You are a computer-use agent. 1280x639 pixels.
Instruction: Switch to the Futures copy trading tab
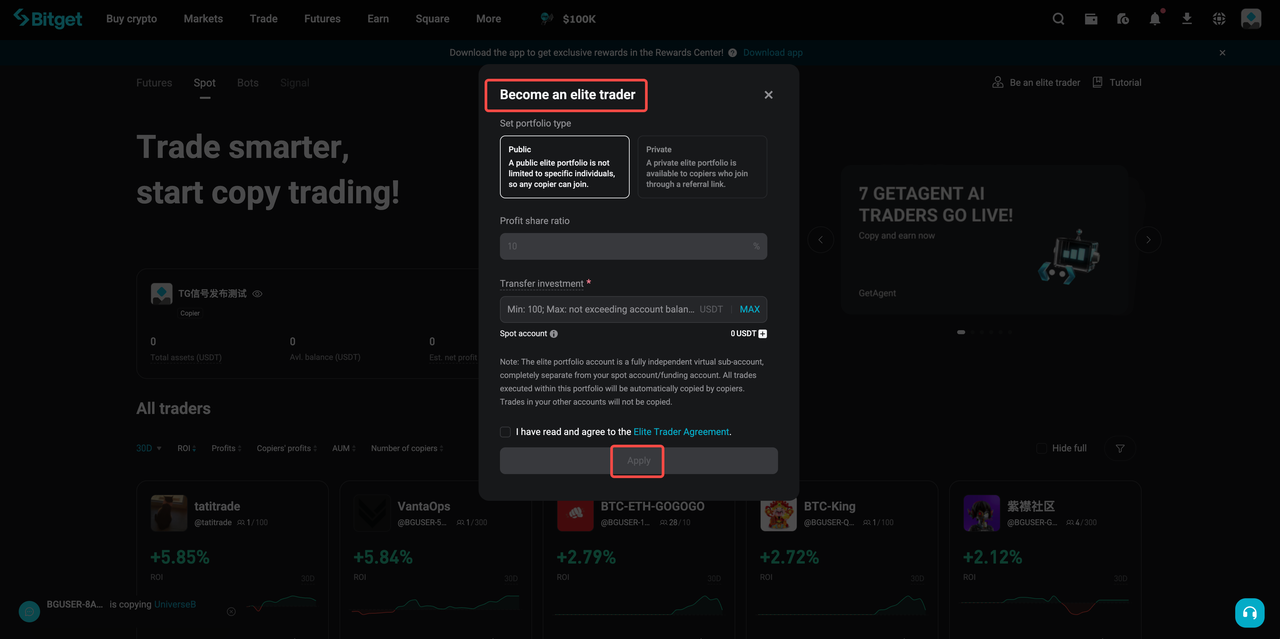pos(153,82)
